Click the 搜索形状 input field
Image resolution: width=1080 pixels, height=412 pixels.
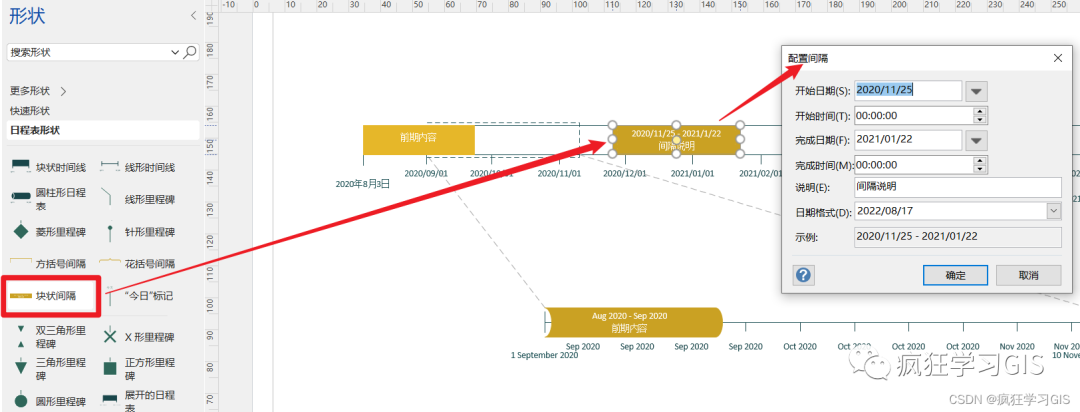pyautogui.click(x=88, y=52)
